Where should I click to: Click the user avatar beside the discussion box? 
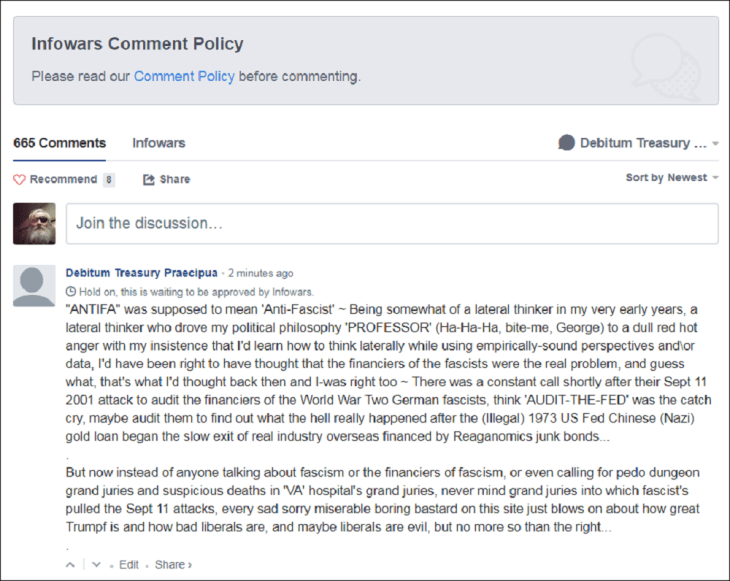[34, 223]
